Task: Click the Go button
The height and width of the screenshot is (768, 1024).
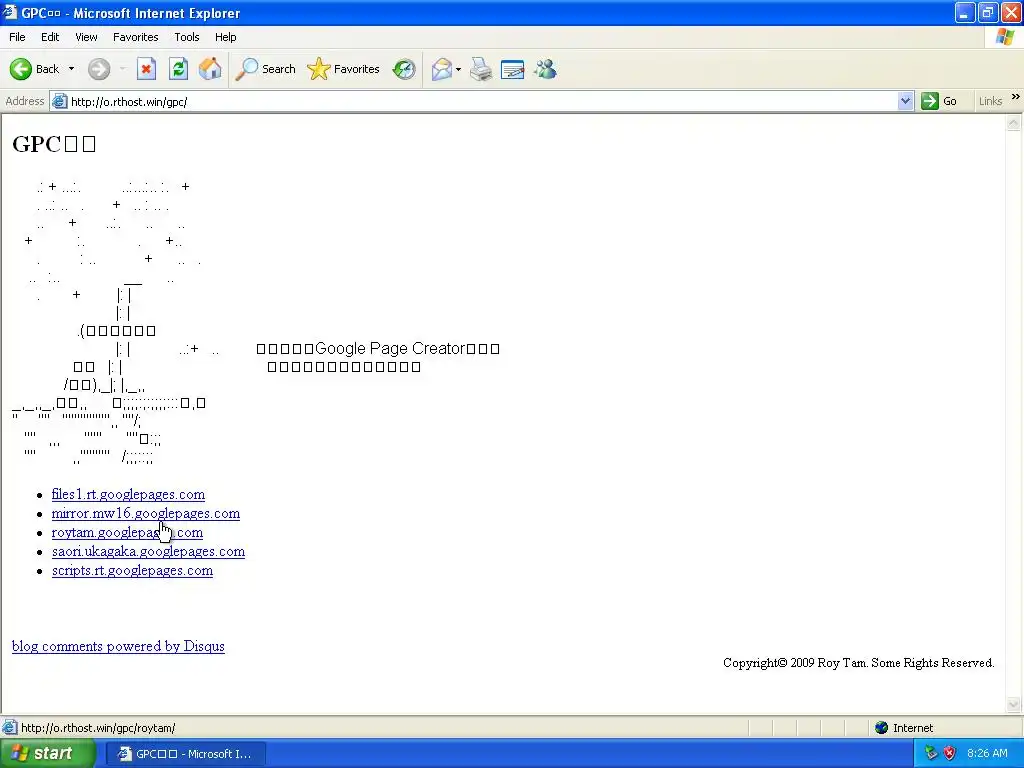Action: point(939,101)
